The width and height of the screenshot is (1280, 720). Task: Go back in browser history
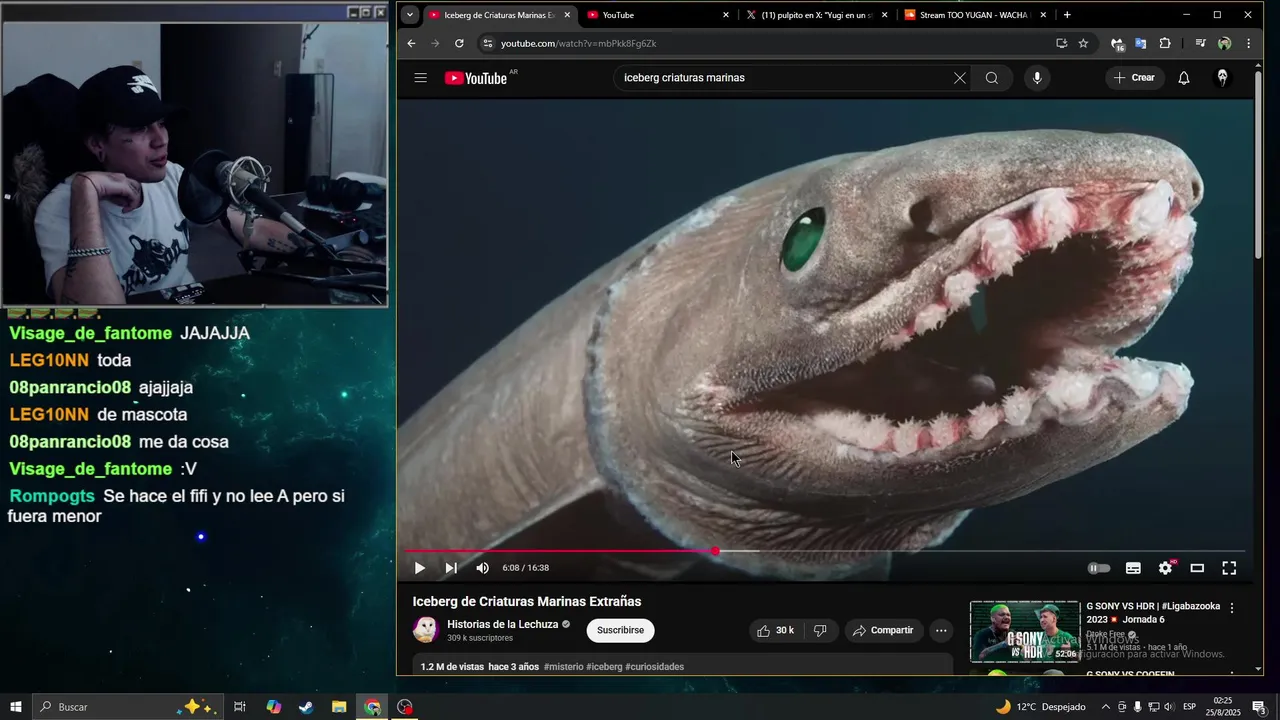[x=411, y=43]
